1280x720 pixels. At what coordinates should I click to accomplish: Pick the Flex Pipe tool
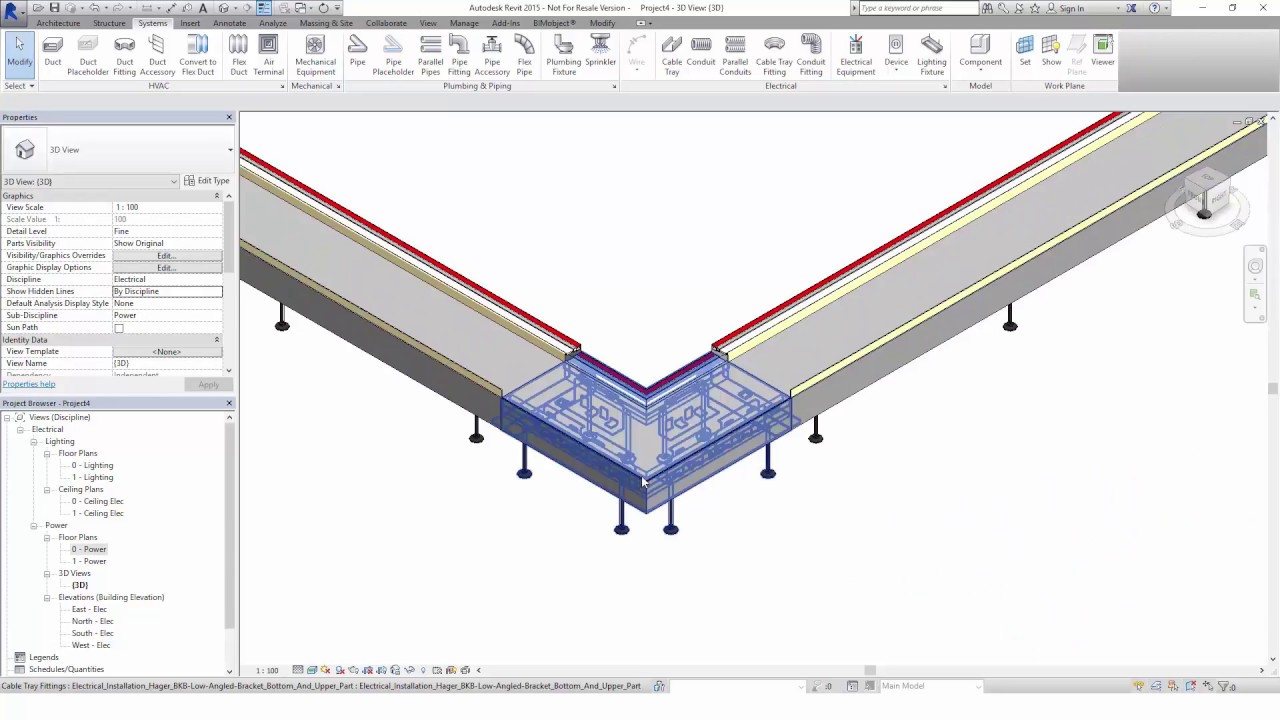(524, 54)
